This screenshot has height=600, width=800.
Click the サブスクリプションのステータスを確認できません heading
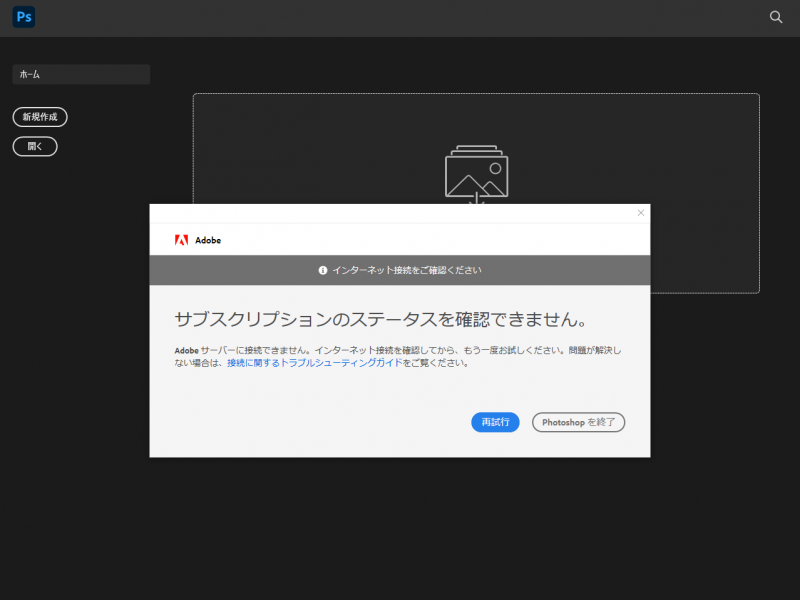click(381, 319)
